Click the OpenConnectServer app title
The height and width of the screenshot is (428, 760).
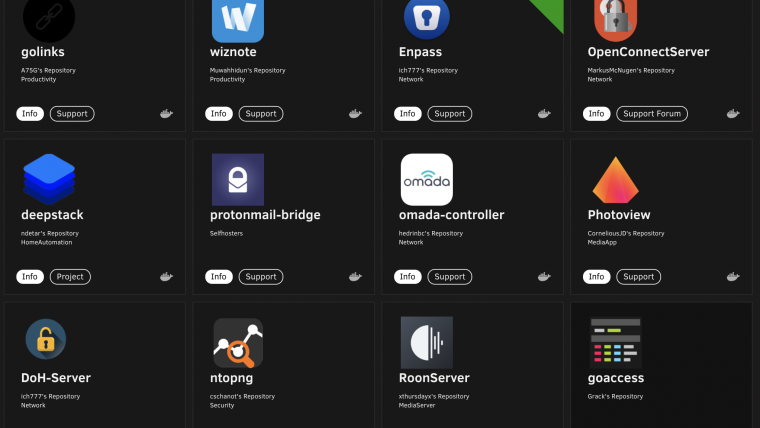(x=648, y=52)
